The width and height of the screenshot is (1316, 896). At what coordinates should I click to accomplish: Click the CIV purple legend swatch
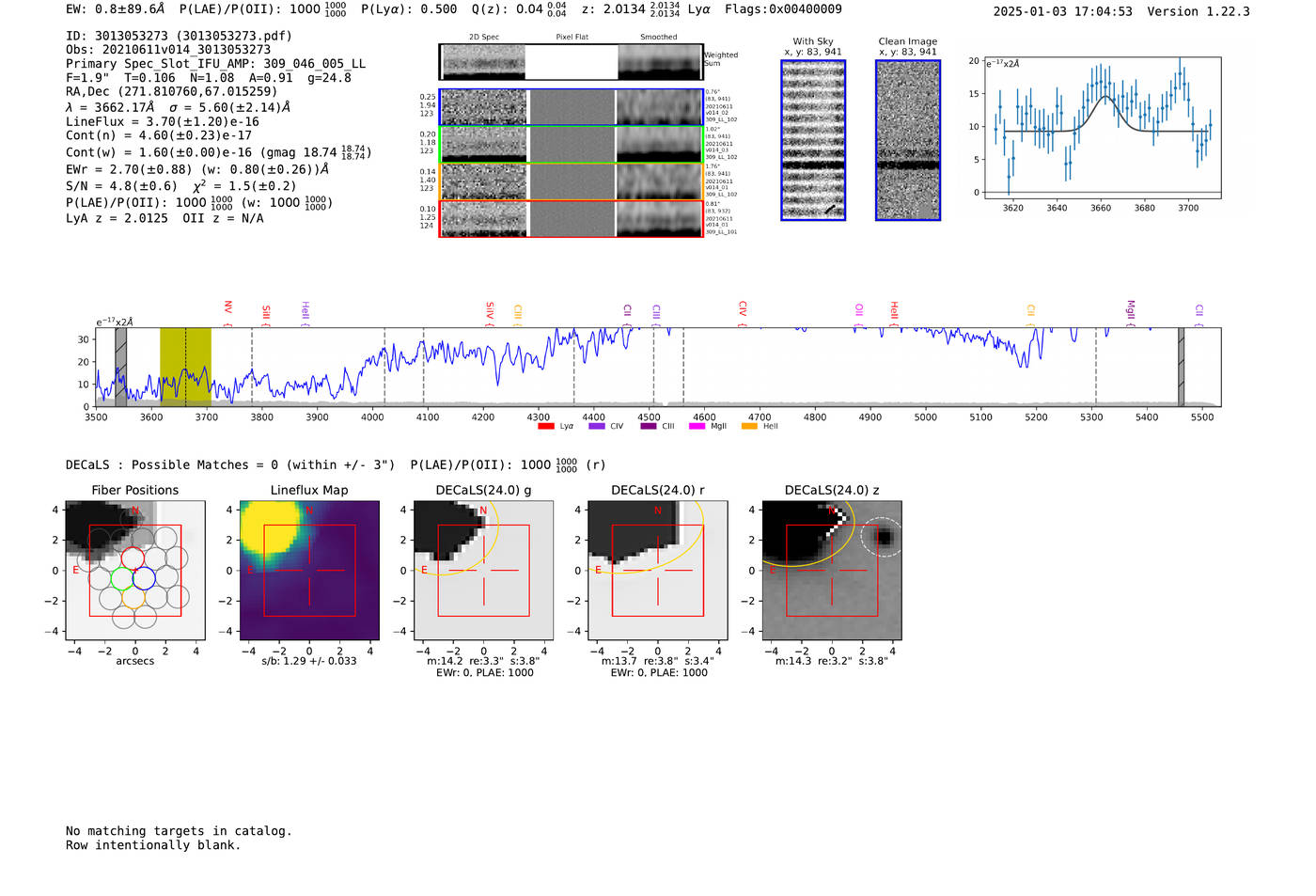pos(596,427)
